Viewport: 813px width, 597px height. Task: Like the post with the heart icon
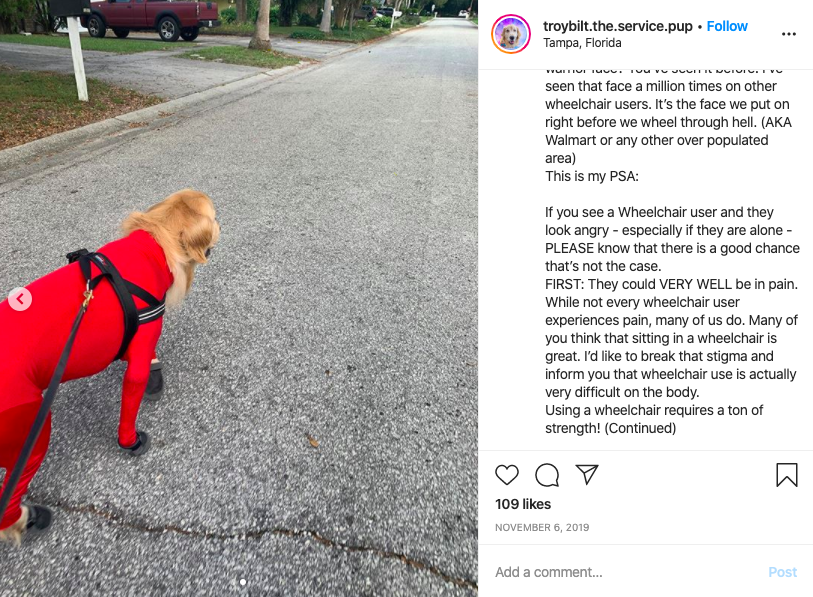click(507, 475)
